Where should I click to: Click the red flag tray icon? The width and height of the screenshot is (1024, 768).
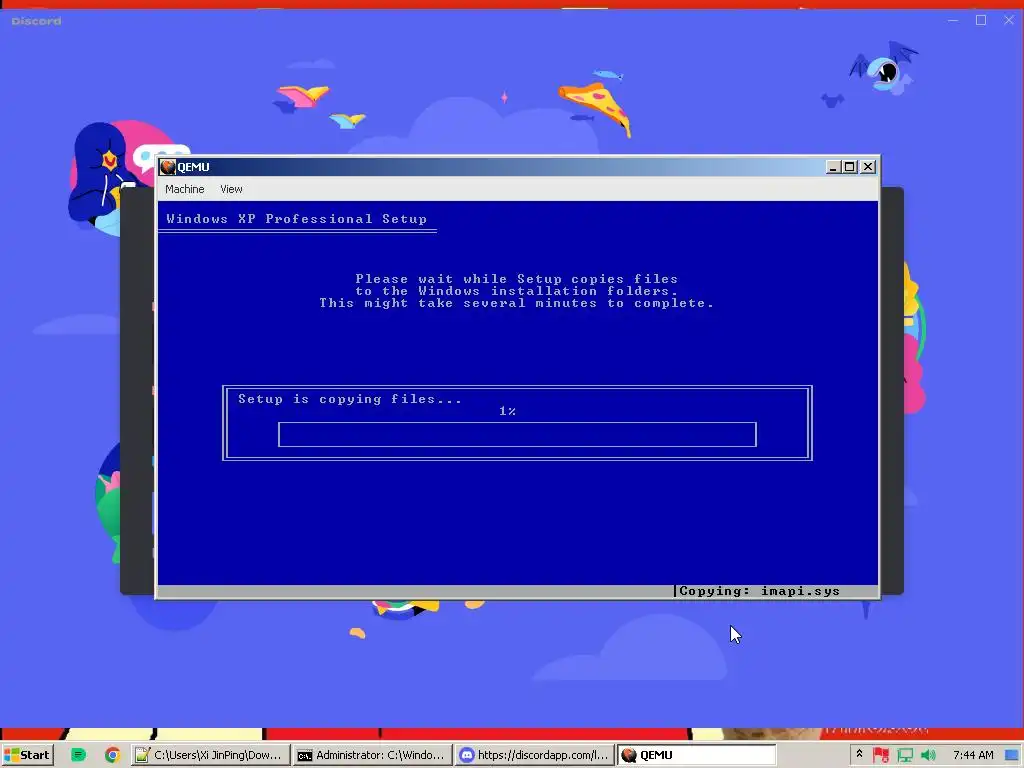pyautogui.click(x=881, y=755)
